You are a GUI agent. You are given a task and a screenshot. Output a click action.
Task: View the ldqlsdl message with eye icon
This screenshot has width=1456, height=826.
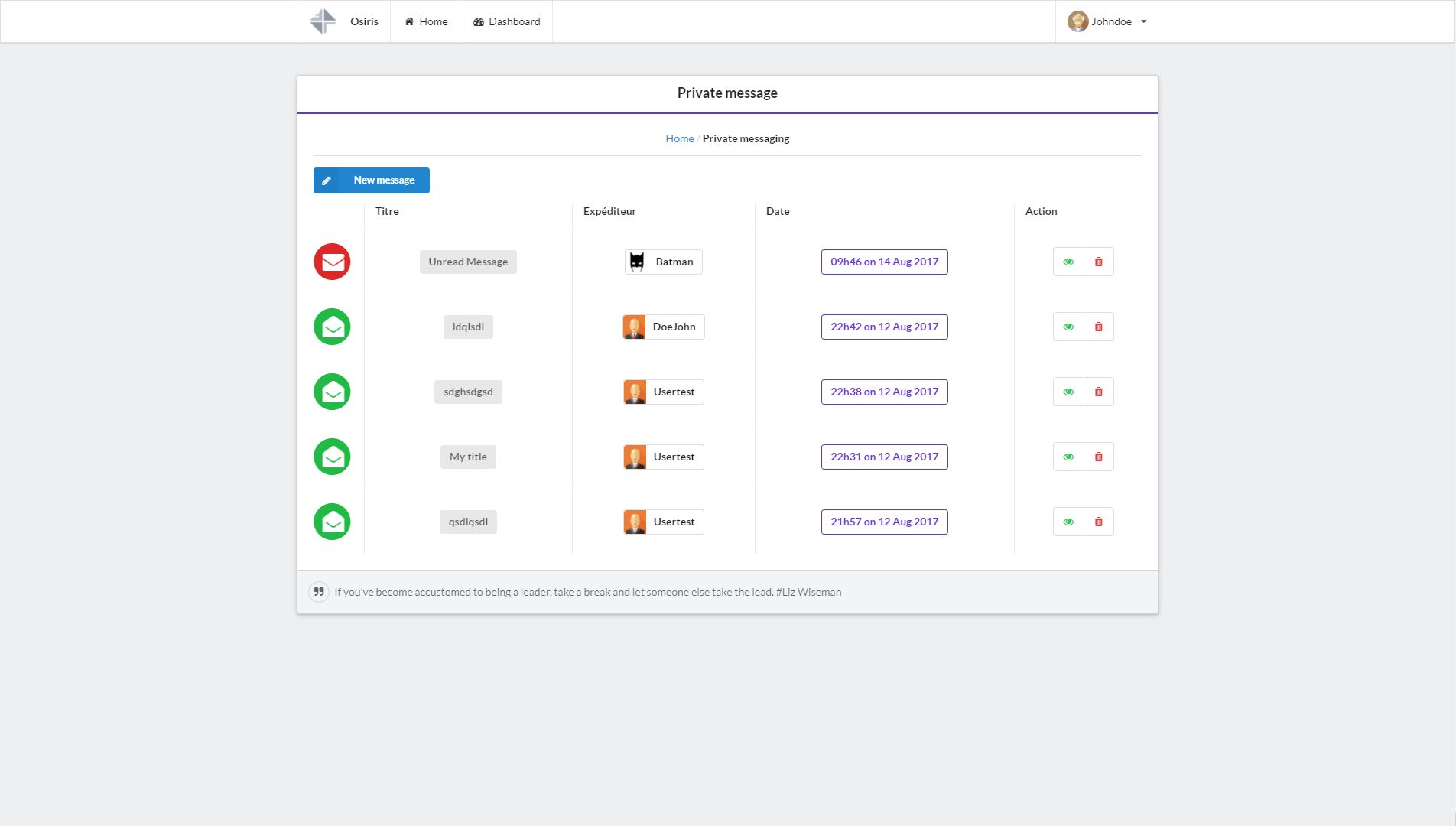tap(1068, 327)
